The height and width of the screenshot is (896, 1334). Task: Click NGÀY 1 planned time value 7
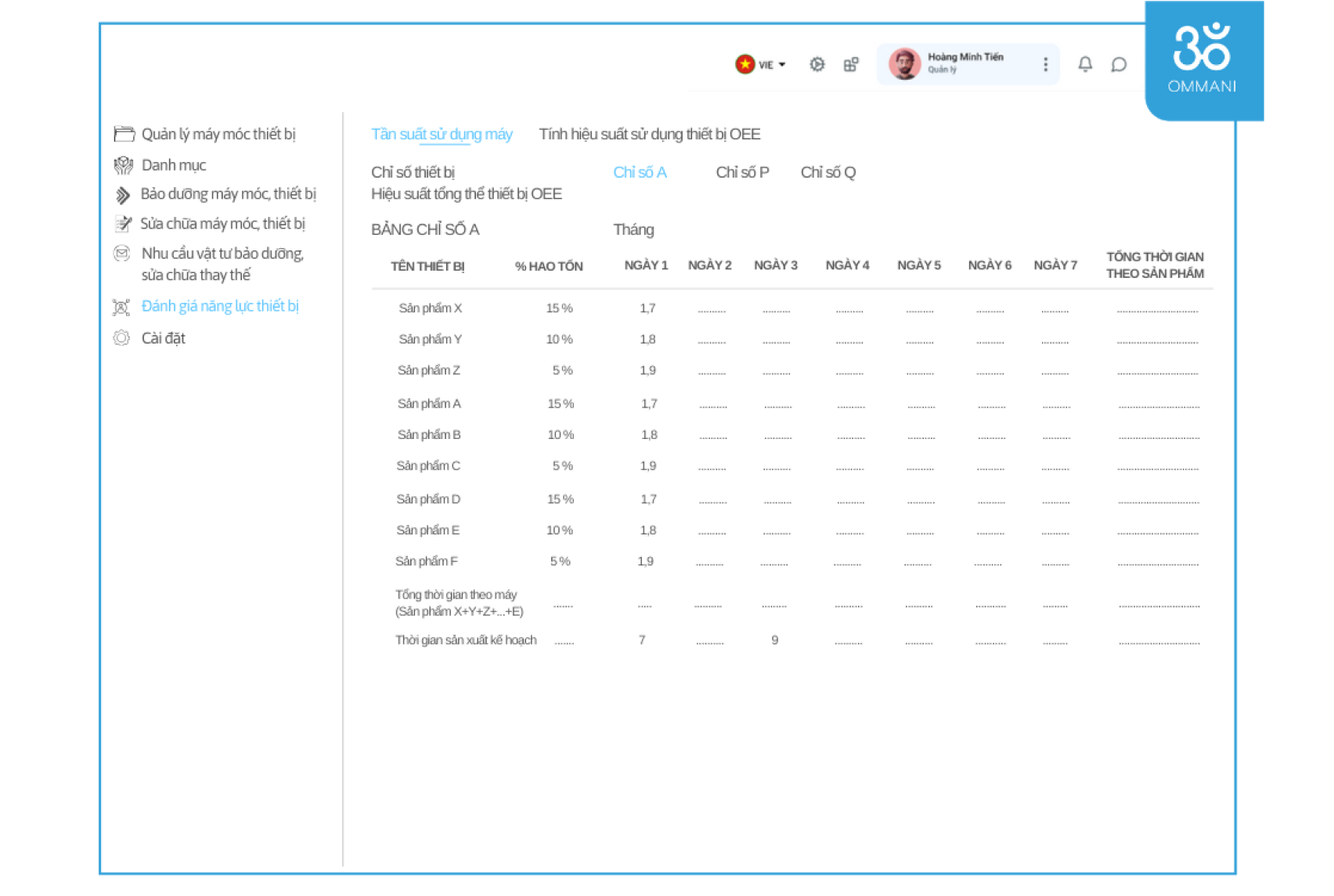click(642, 640)
